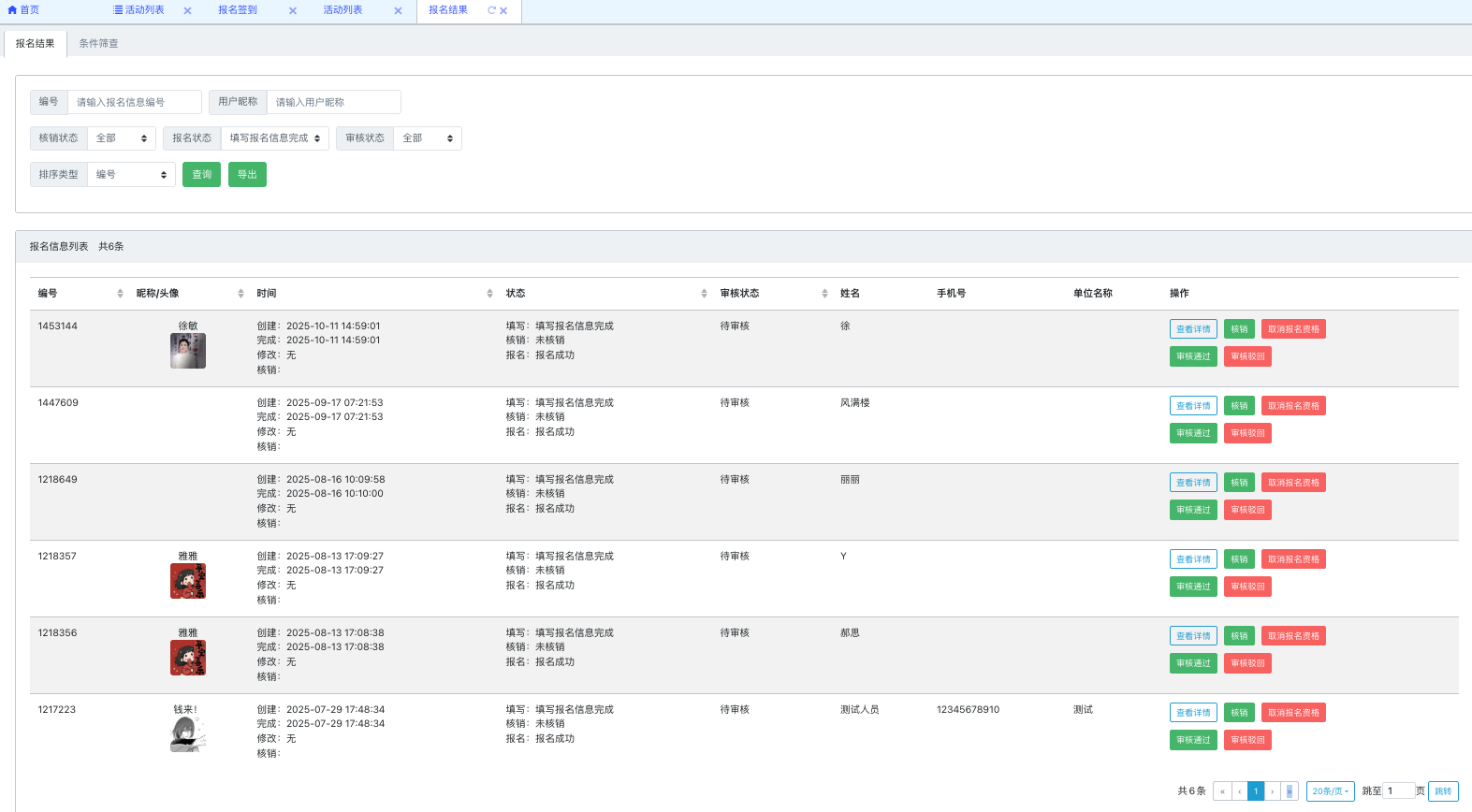Click the 导出 export button
This screenshot has width=1472, height=812.
point(247,175)
